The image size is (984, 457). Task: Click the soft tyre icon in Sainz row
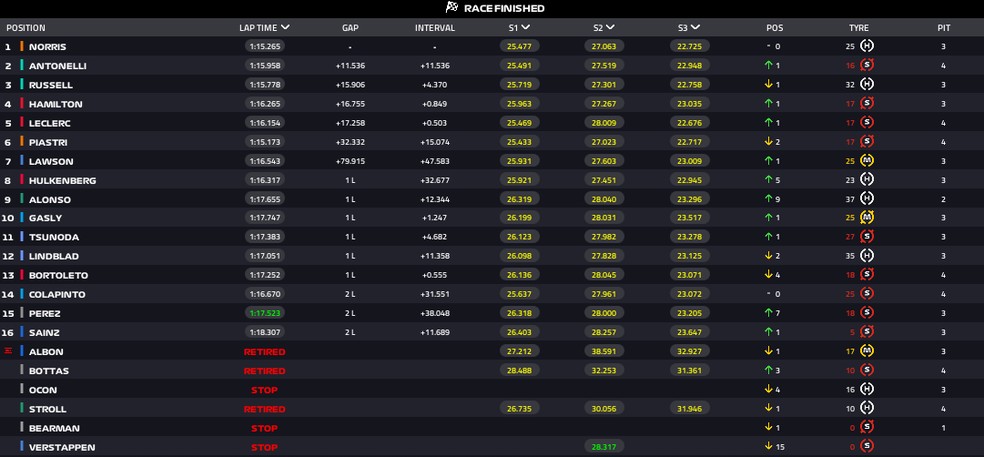coord(867,331)
